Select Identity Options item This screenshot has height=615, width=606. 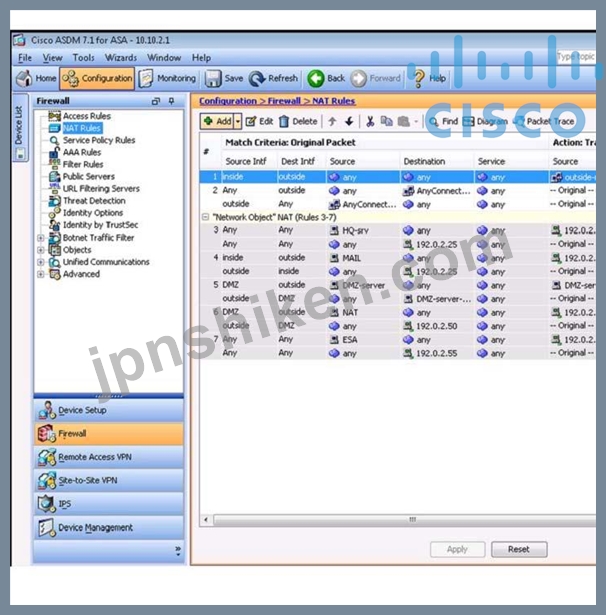point(93,213)
